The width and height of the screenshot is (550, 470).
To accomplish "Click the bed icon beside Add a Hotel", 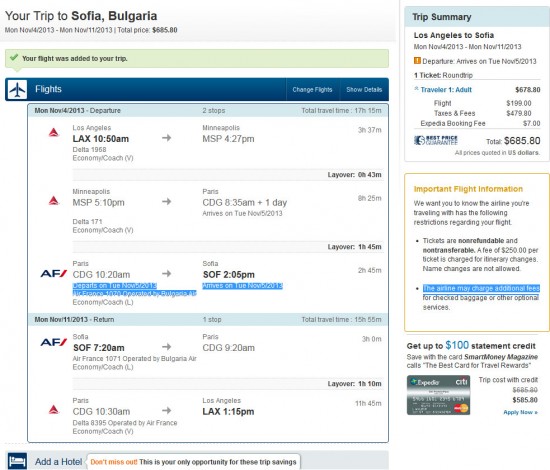I will tap(17, 460).
